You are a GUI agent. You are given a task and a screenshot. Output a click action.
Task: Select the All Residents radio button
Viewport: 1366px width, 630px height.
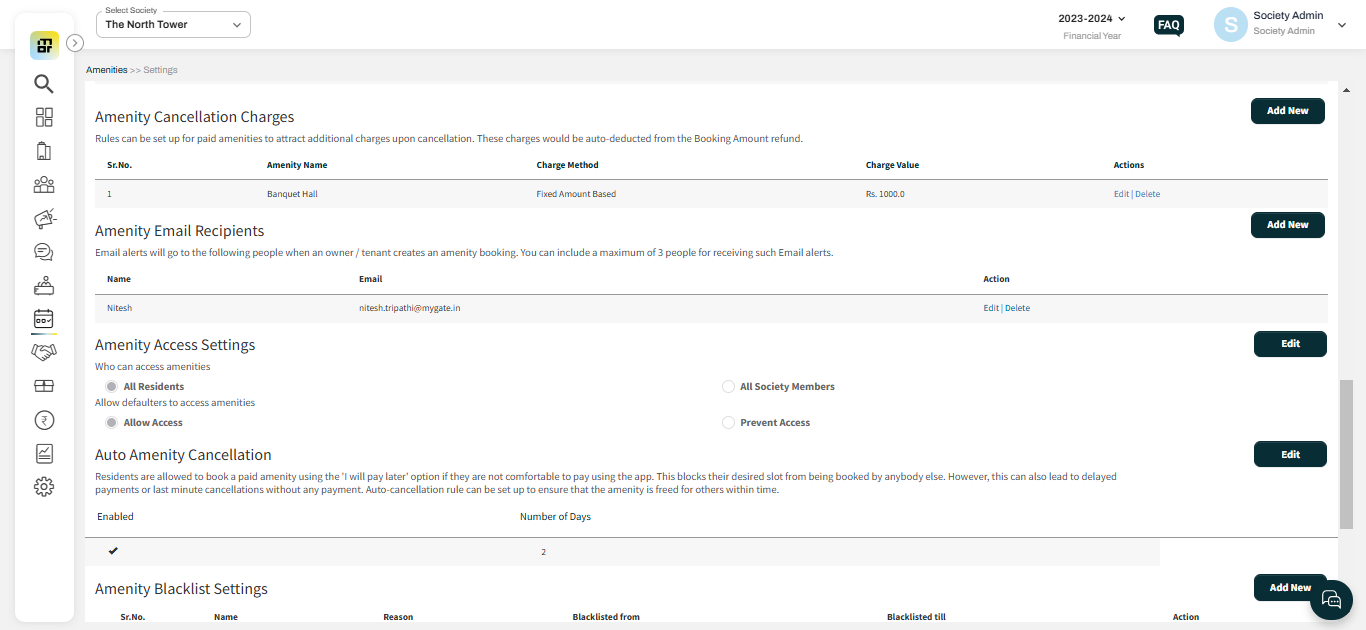(x=112, y=387)
